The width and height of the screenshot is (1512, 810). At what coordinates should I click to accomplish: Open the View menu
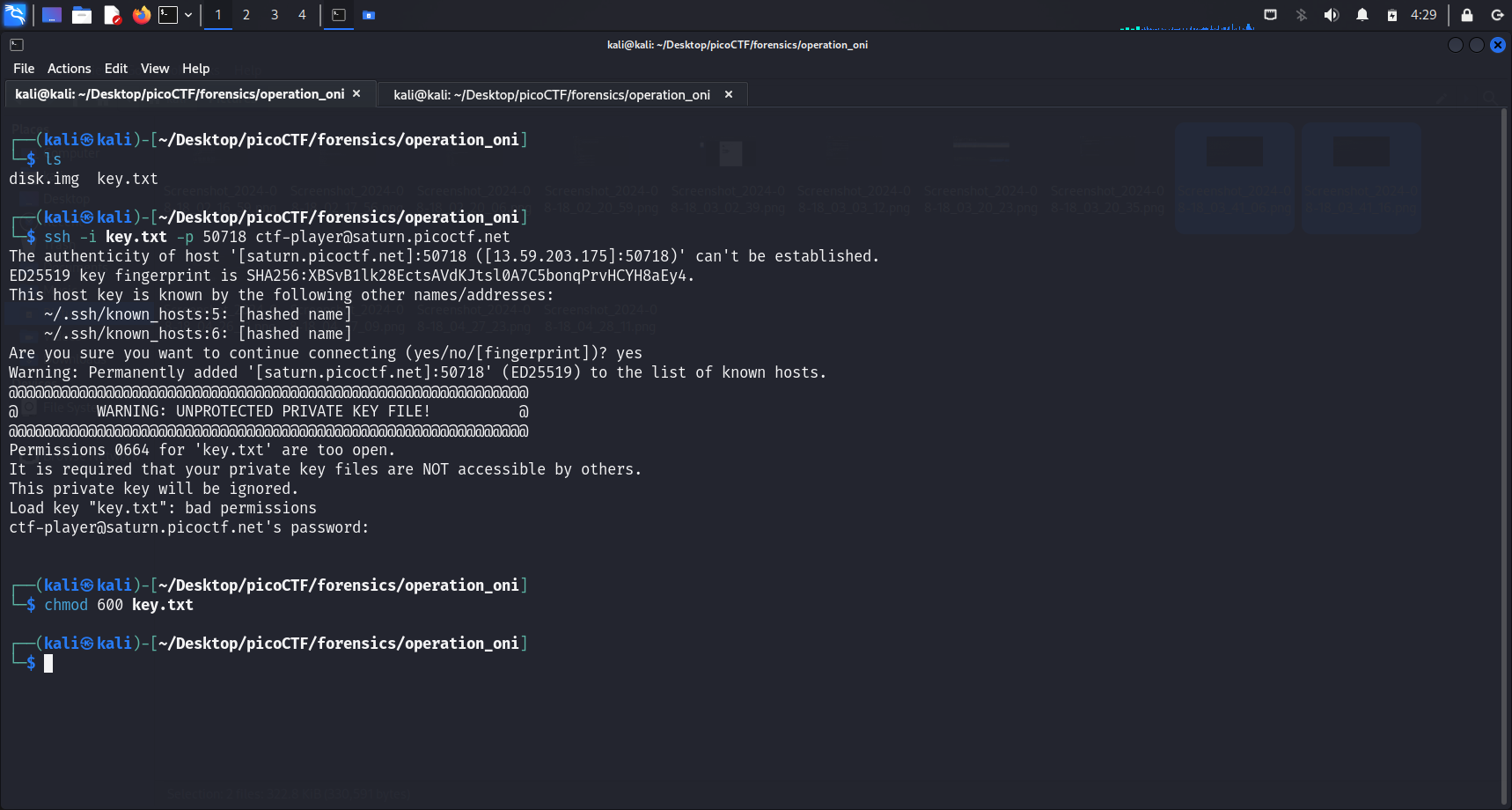point(154,69)
